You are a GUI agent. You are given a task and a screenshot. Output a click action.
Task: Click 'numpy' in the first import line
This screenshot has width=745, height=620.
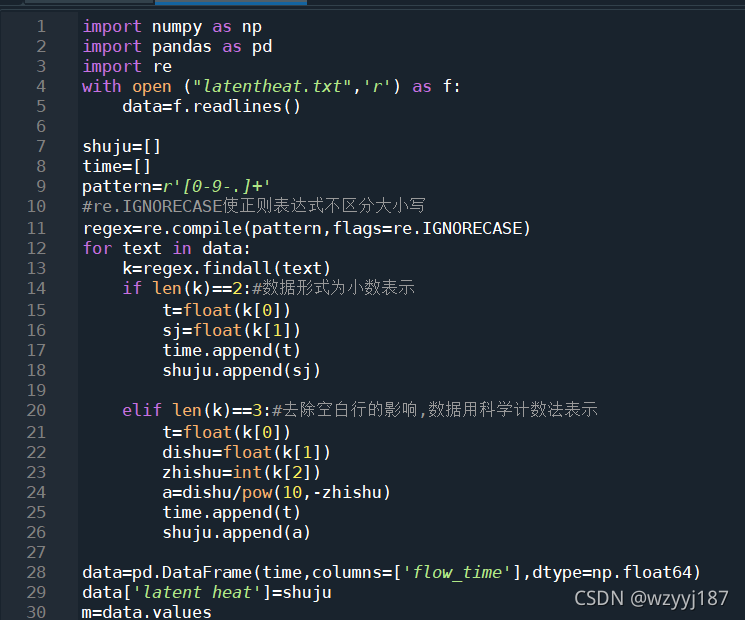177,28
